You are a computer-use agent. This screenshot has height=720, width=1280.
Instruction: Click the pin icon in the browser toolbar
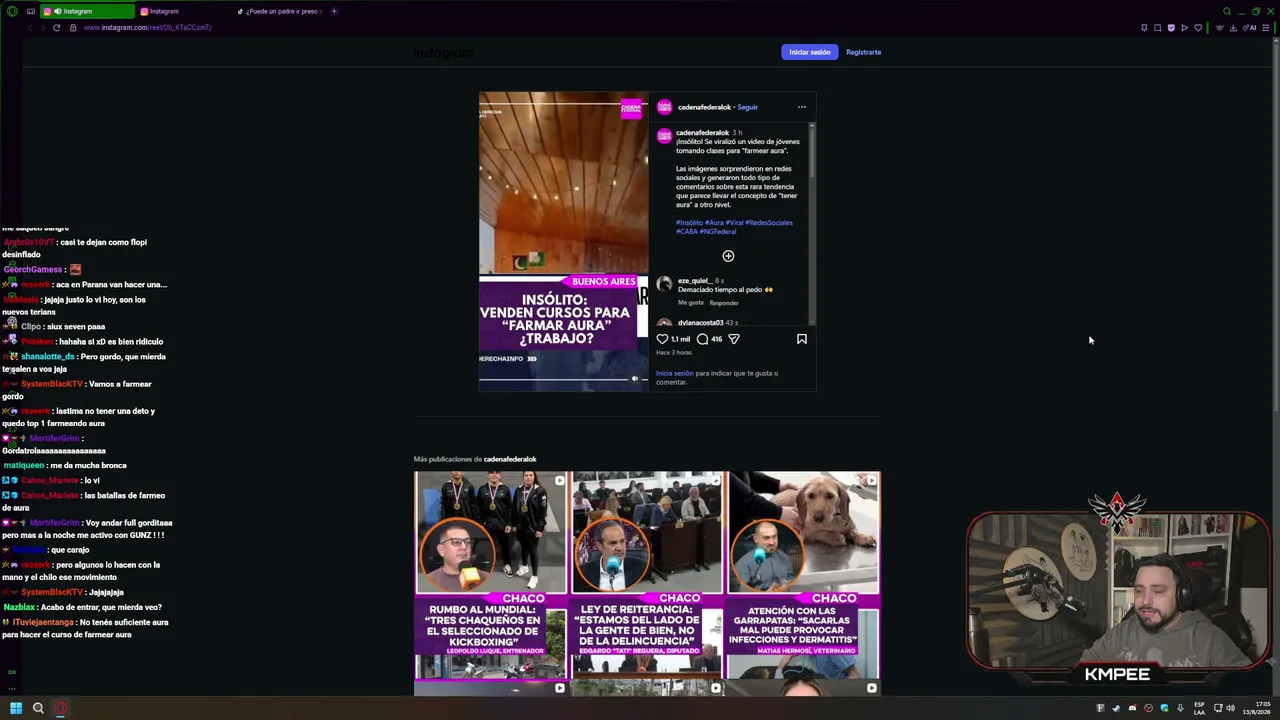click(x=1144, y=28)
